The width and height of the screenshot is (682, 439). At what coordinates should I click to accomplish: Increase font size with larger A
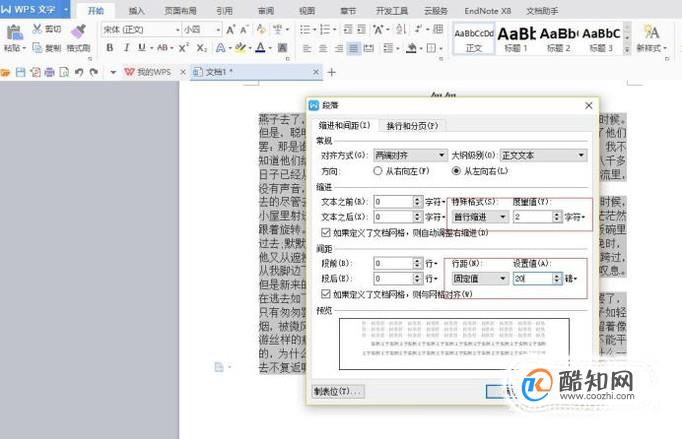(231, 30)
